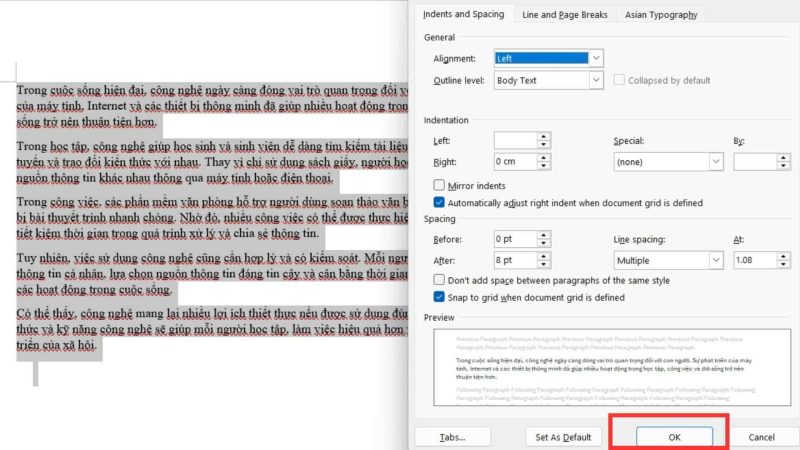Click the paragraph starting 'Trong cuộc sống hiện đại'
Screen dimensions: 800x450
click(x=212, y=106)
